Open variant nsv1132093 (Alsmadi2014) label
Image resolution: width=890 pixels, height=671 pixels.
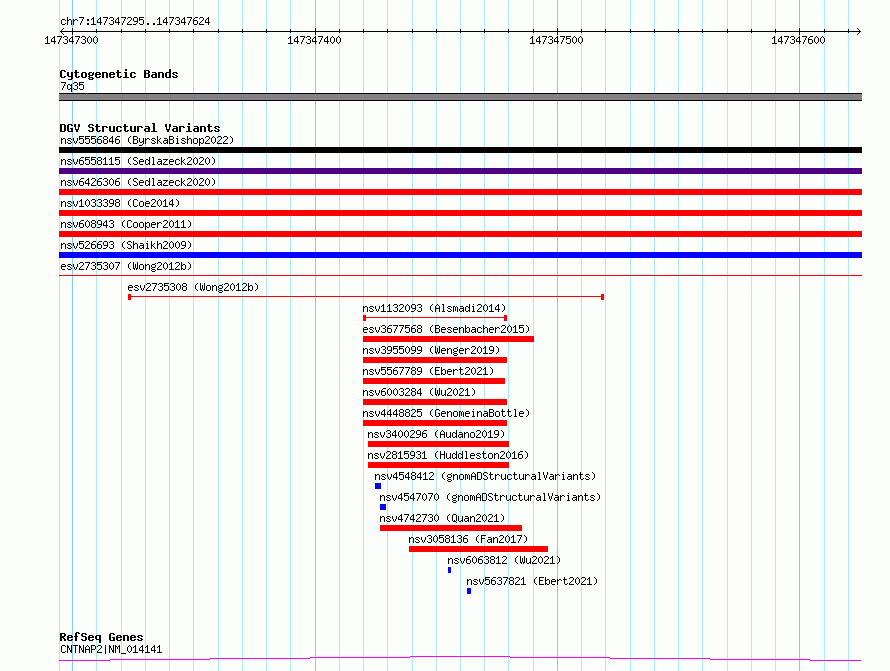click(434, 308)
